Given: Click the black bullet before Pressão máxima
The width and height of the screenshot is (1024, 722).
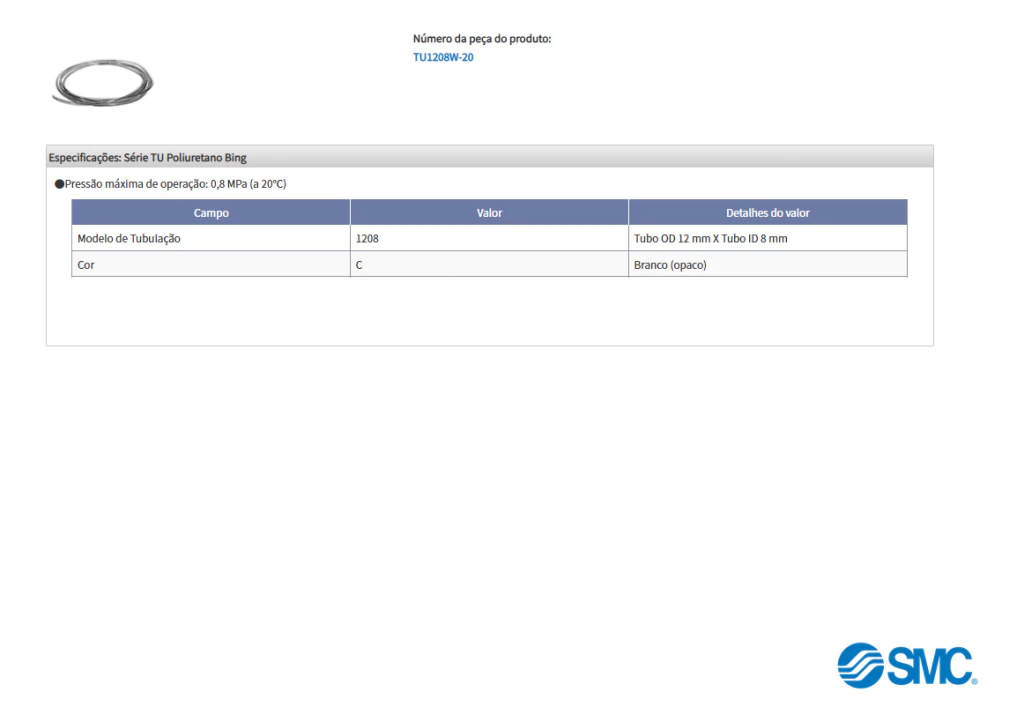Looking at the screenshot, I should [x=59, y=184].
